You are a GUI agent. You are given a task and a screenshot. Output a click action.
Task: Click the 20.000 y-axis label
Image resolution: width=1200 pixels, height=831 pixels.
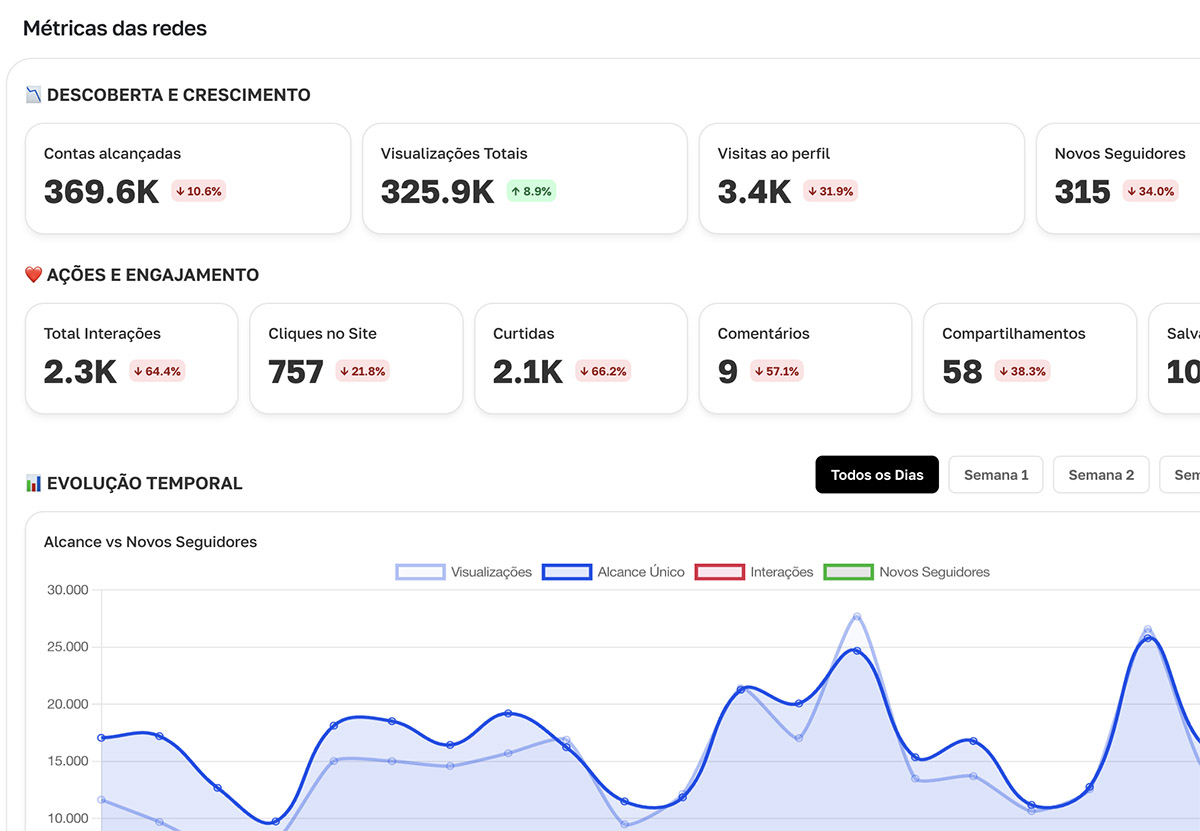pyautogui.click(x=68, y=704)
